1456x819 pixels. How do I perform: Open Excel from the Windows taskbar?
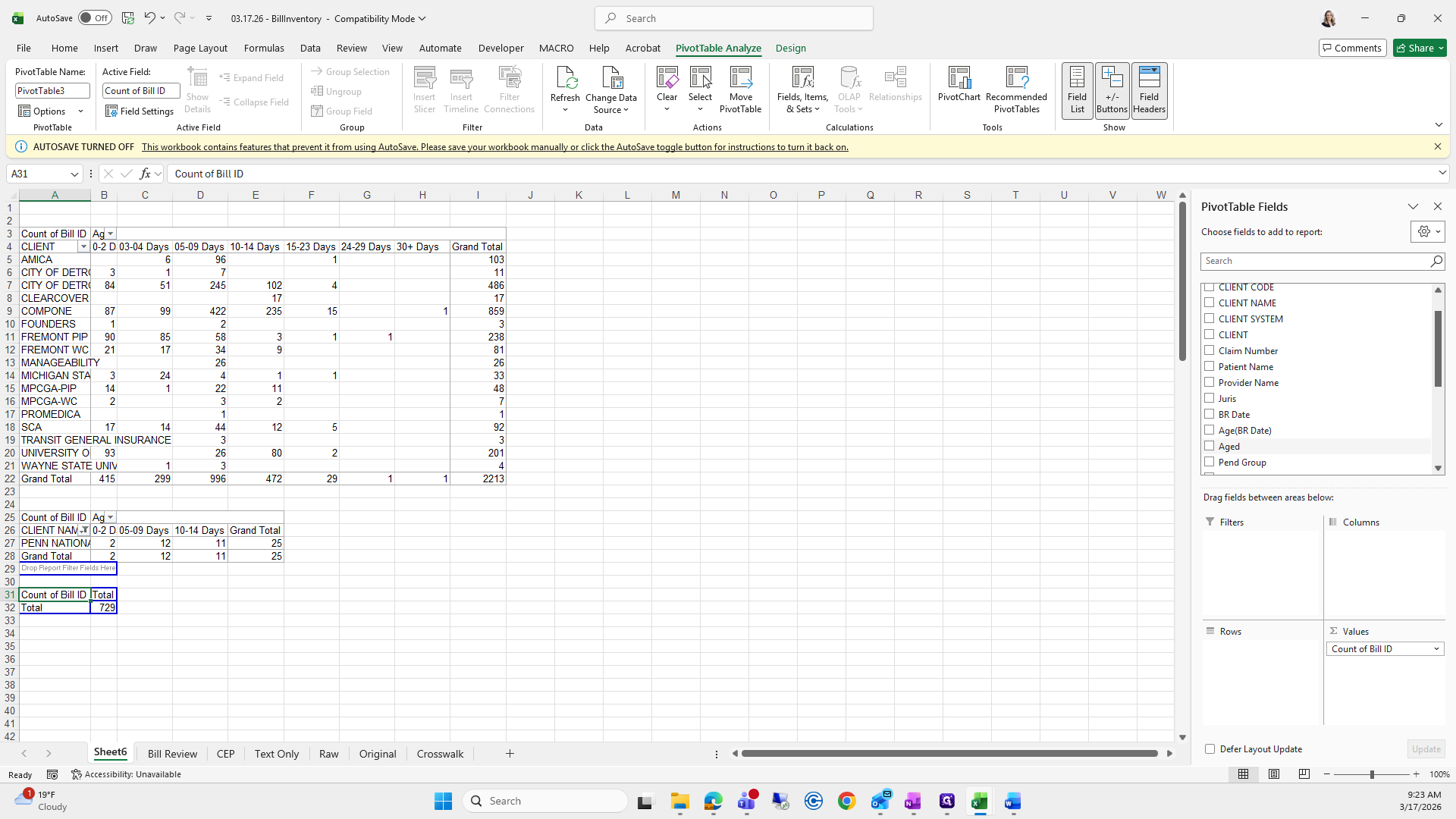[980, 802]
